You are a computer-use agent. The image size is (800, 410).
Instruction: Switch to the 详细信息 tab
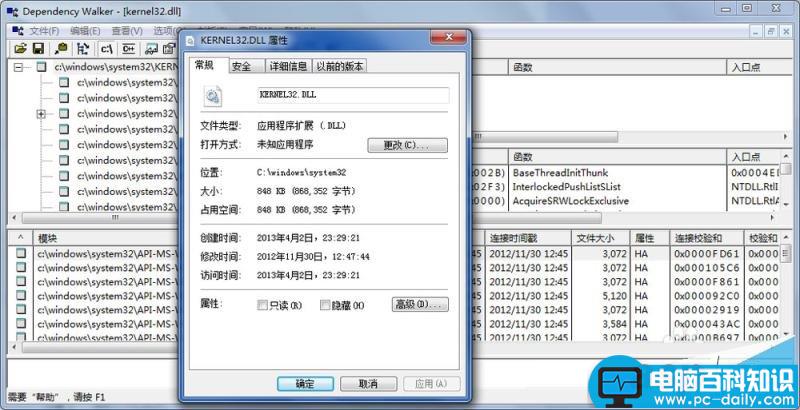[288, 66]
